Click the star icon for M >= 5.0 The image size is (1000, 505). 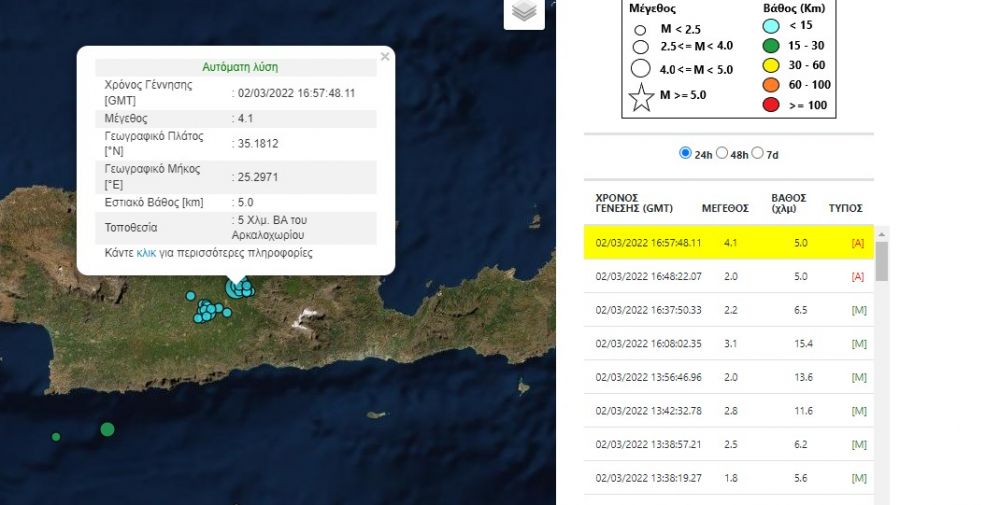(x=641, y=96)
